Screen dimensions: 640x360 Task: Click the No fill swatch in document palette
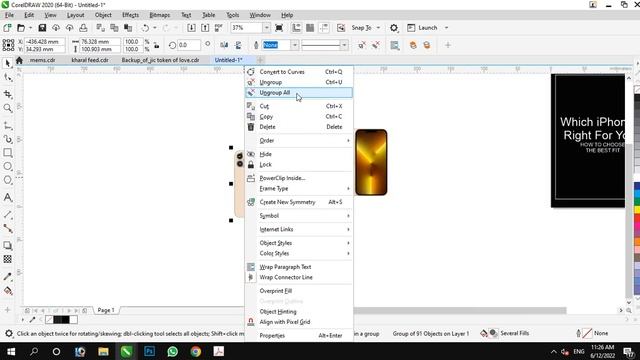(49, 320)
